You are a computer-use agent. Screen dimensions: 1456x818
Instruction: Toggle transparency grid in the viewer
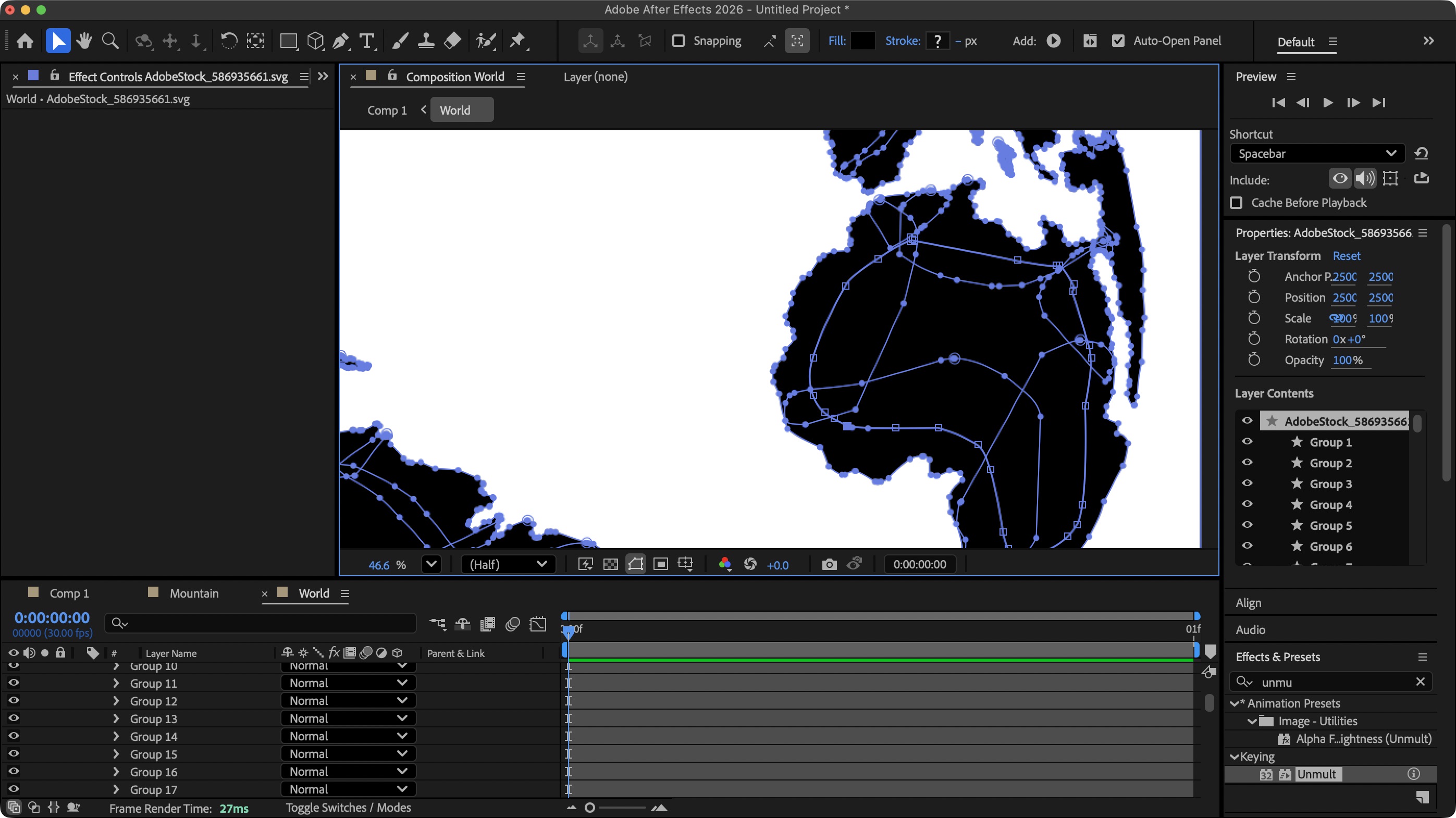click(x=610, y=564)
